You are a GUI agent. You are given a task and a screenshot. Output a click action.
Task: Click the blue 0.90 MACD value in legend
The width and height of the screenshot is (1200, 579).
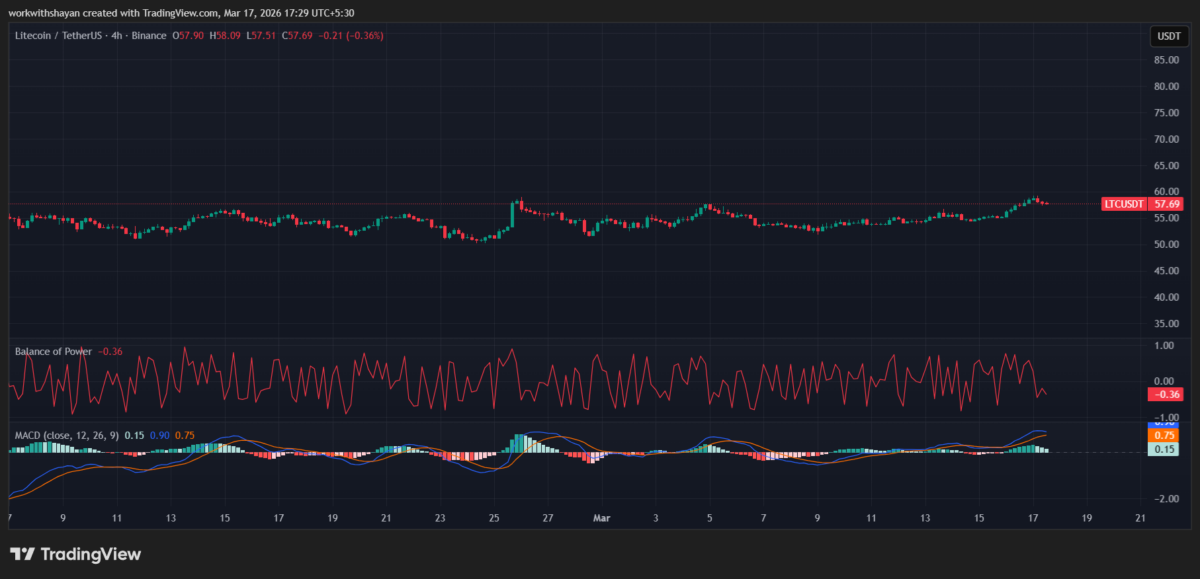[159, 435]
